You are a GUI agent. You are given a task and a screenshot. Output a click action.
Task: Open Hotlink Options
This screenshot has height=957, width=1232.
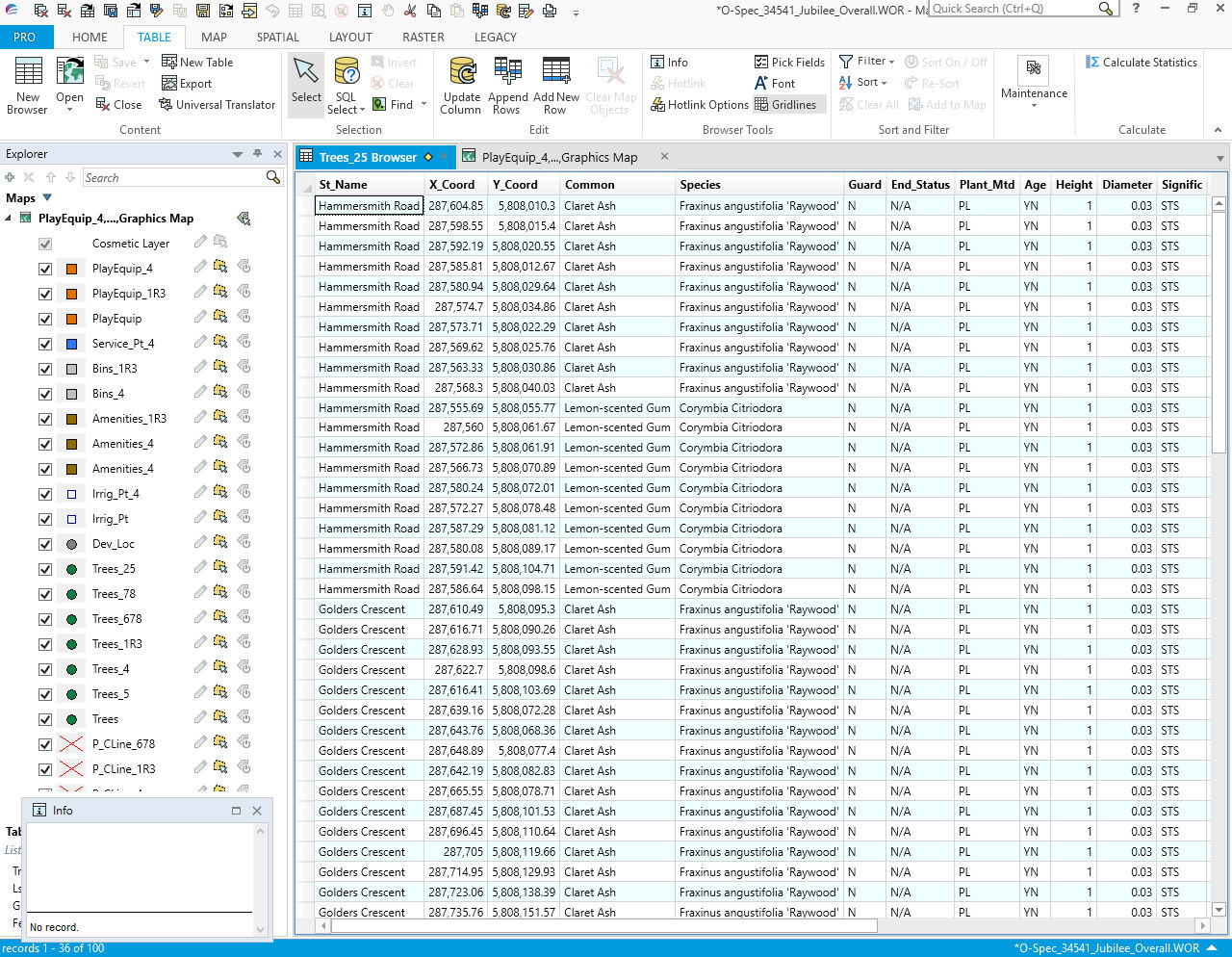pos(700,104)
